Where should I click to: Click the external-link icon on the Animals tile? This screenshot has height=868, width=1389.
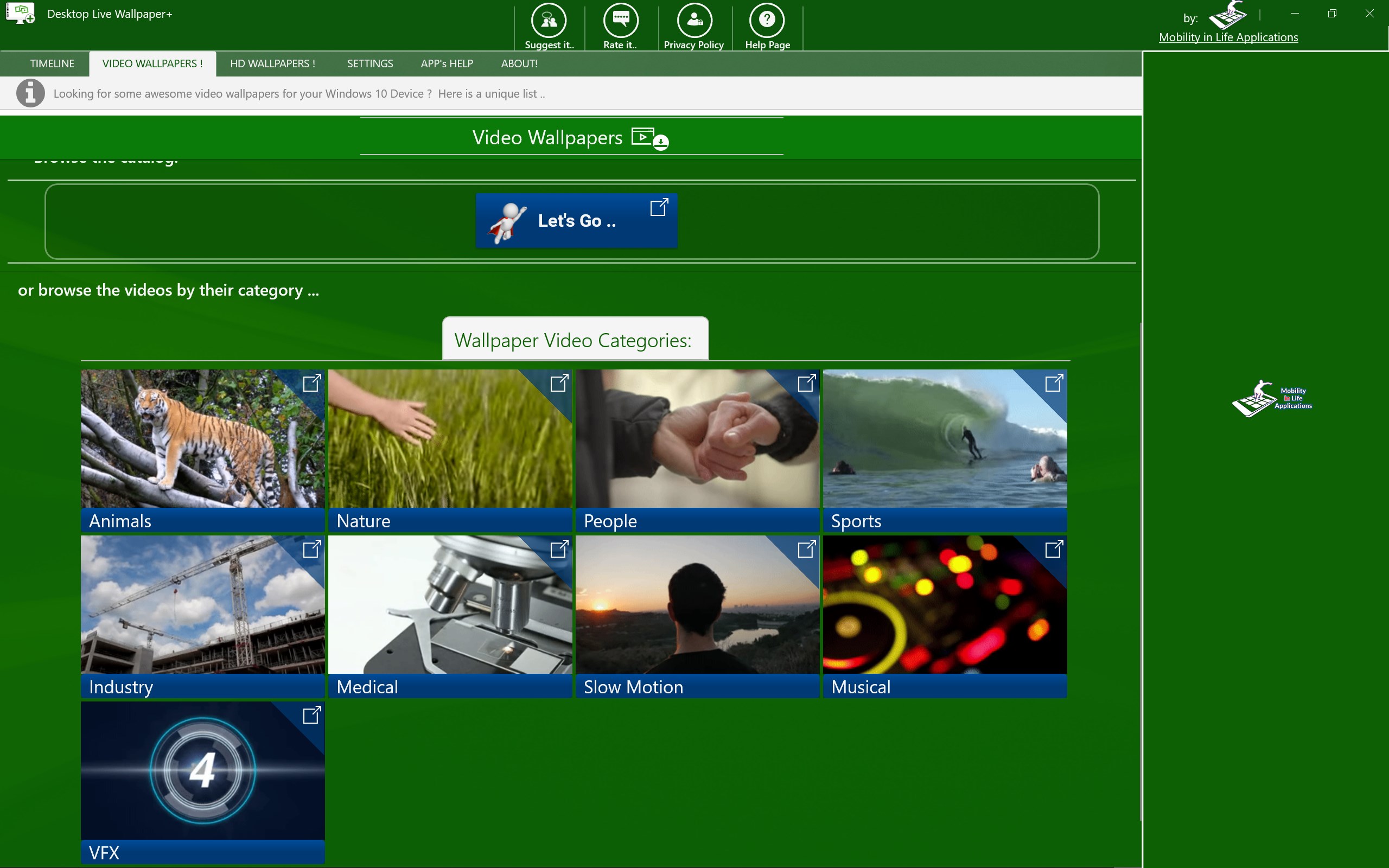click(311, 383)
